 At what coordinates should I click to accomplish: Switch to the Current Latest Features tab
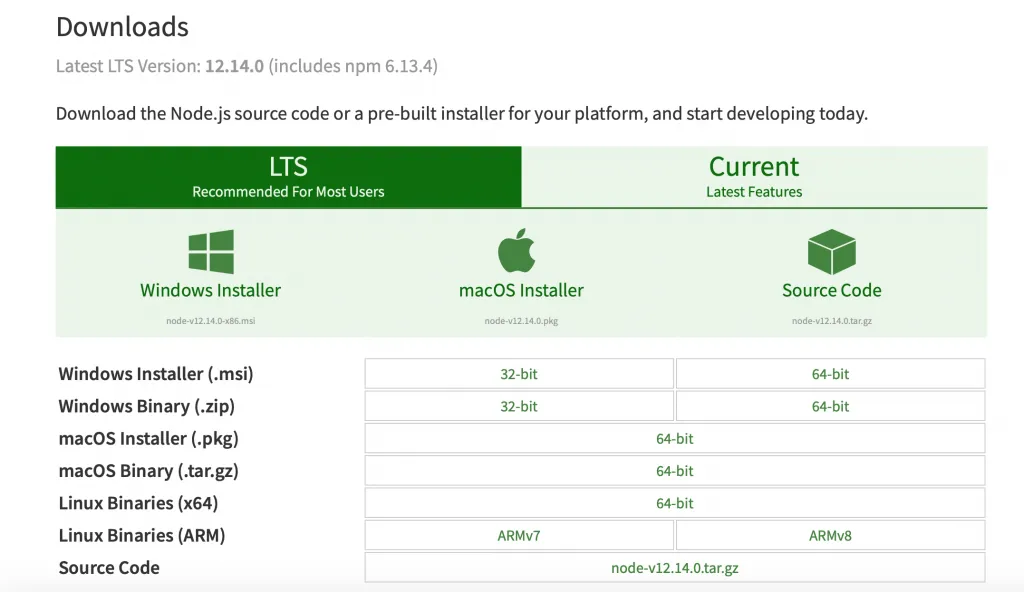(x=754, y=176)
